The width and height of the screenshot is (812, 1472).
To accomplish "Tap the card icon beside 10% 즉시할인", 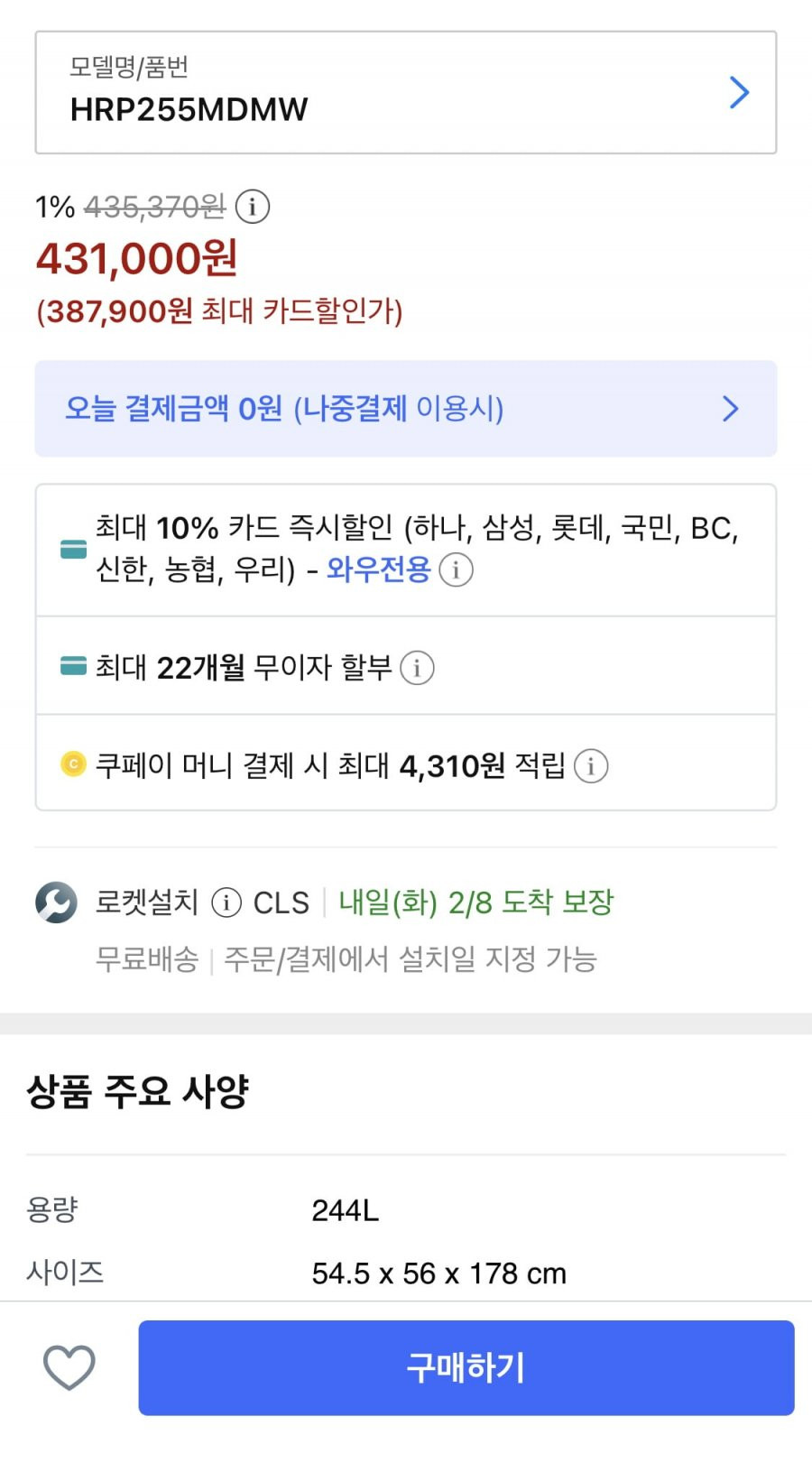I will 73,549.
